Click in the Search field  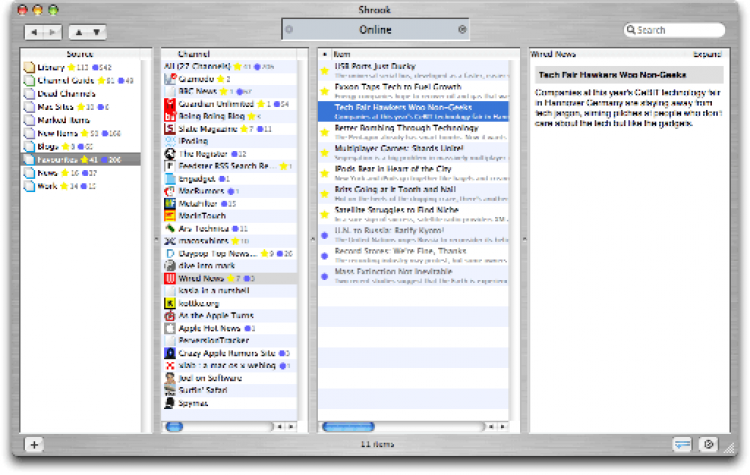click(x=674, y=30)
